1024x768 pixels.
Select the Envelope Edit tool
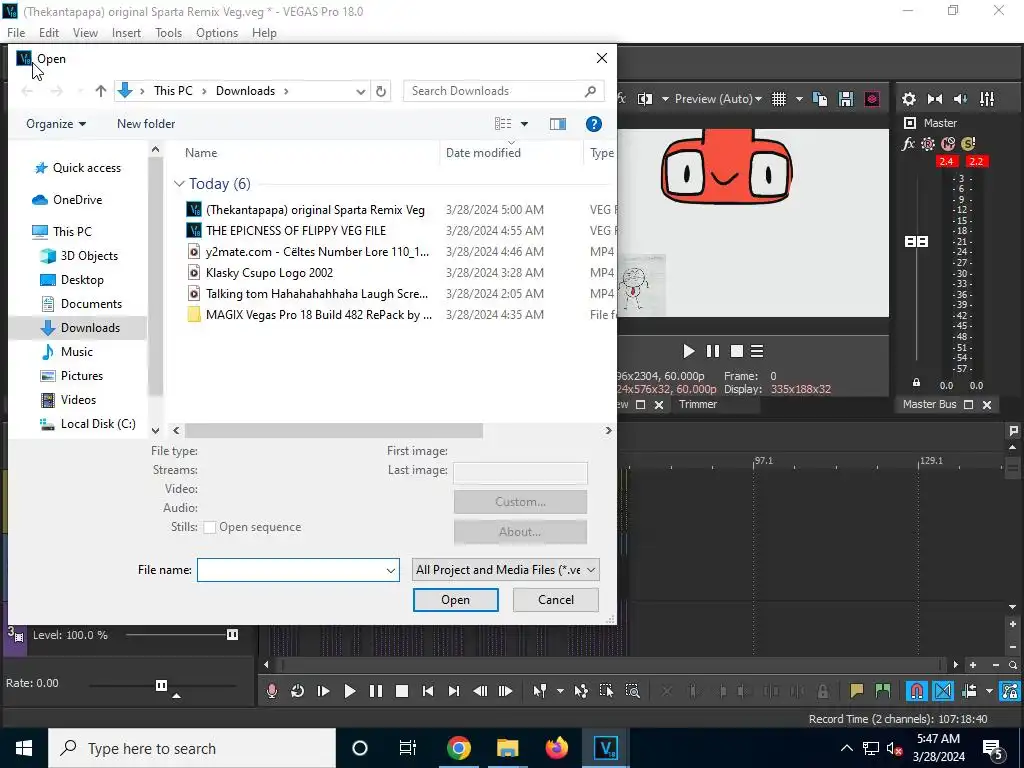[x=581, y=691]
